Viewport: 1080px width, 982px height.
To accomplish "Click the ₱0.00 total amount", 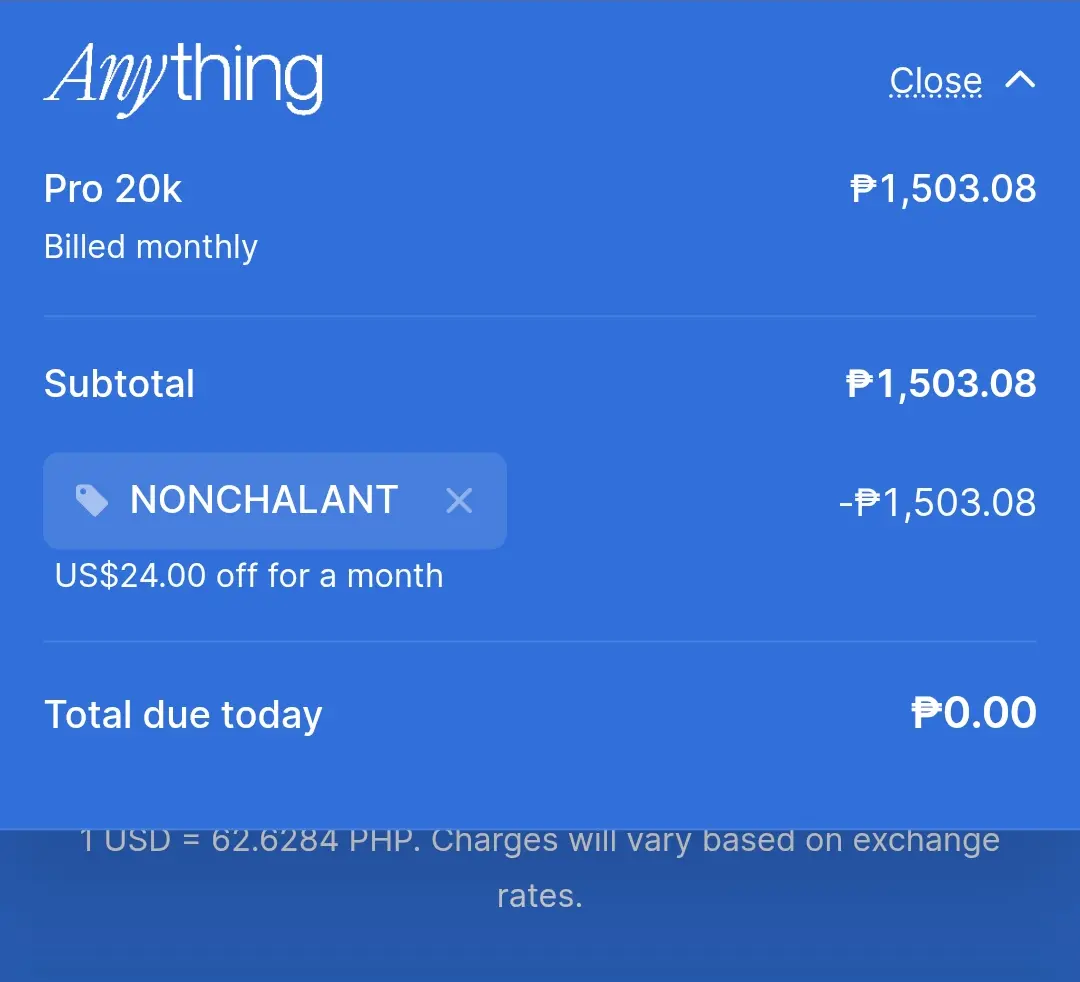I will pos(974,713).
